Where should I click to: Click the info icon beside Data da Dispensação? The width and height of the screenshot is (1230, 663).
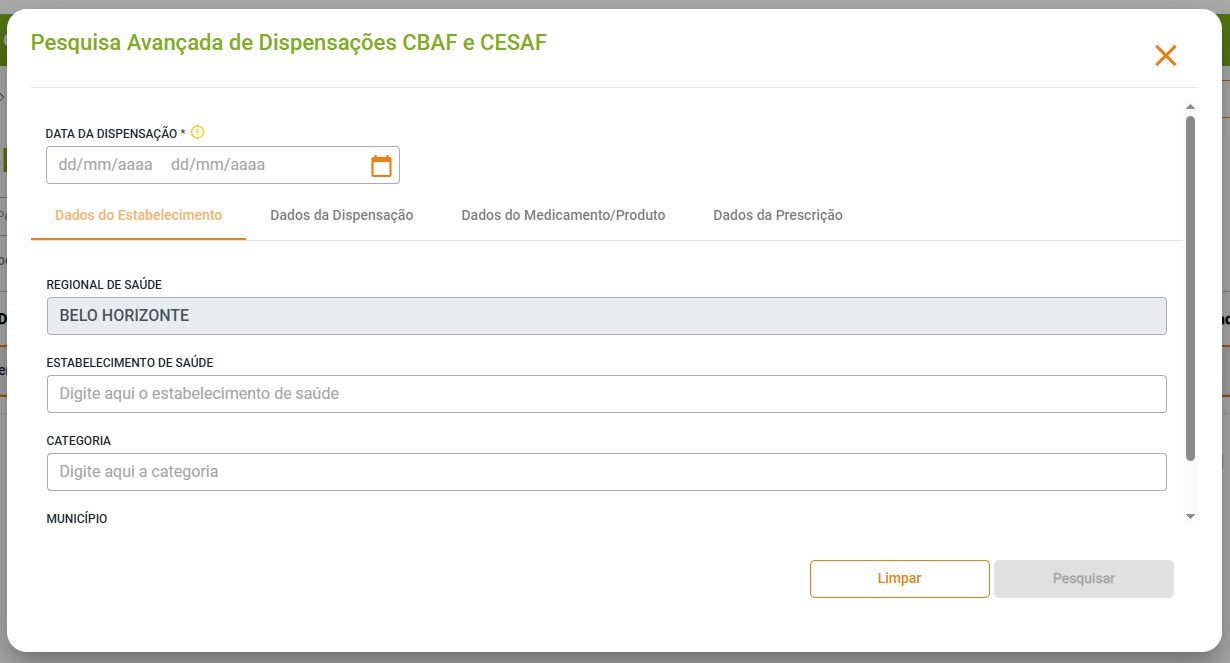tap(198, 132)
